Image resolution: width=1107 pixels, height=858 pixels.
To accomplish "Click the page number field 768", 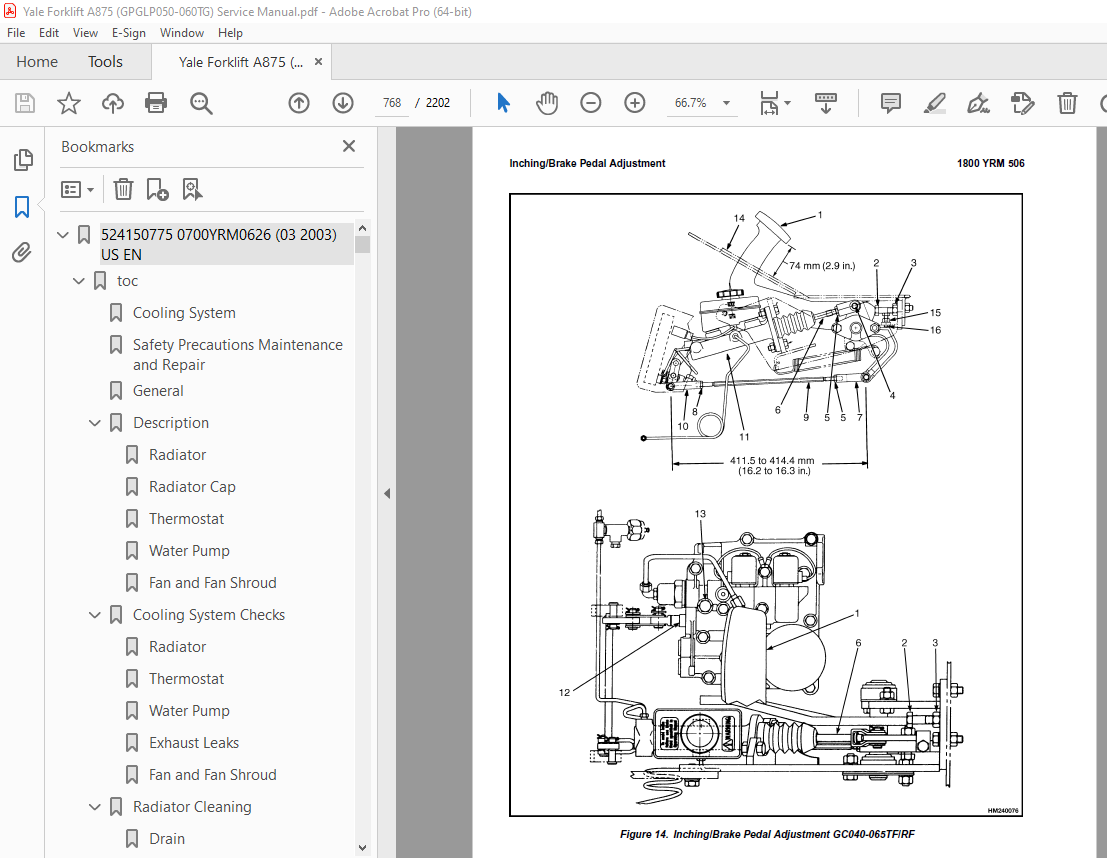I will tap(392, 103).
